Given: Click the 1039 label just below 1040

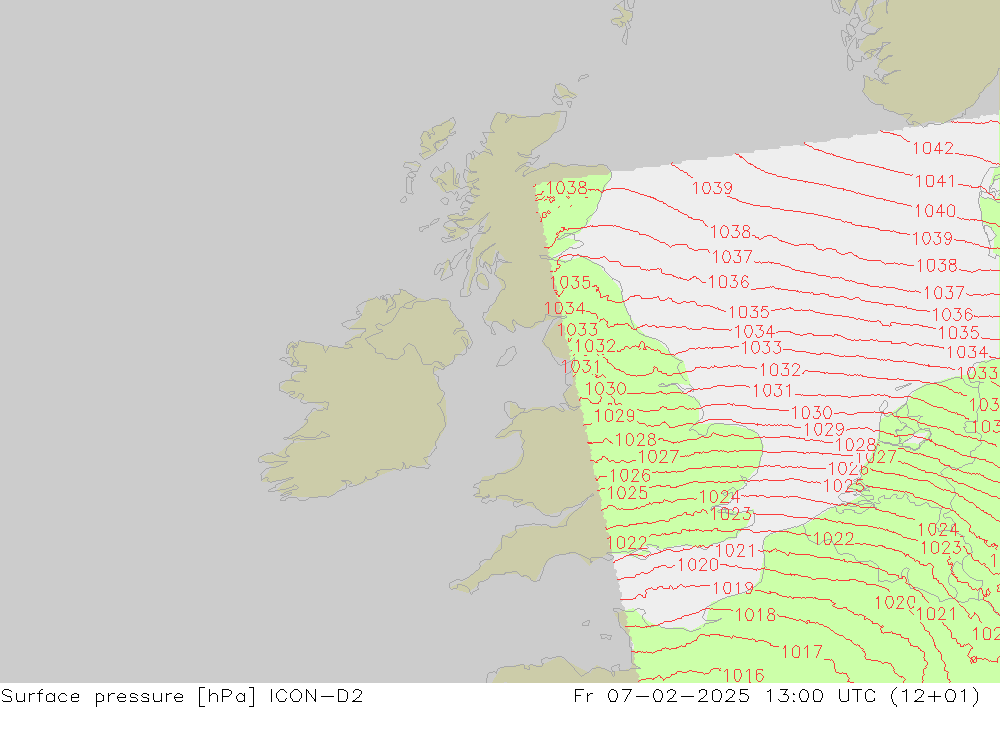Looking at the screenshot, I should point(932,239).
